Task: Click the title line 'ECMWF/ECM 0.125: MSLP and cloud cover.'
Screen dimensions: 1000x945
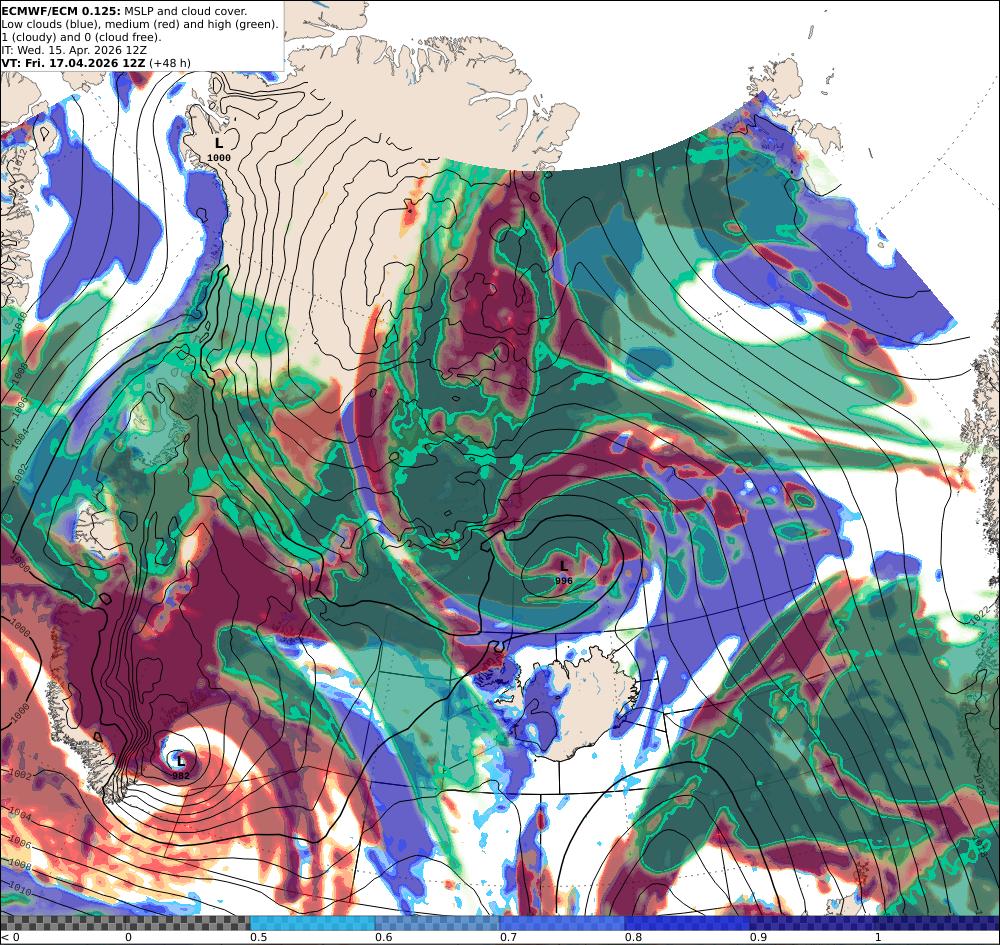Action: (124, 11)
